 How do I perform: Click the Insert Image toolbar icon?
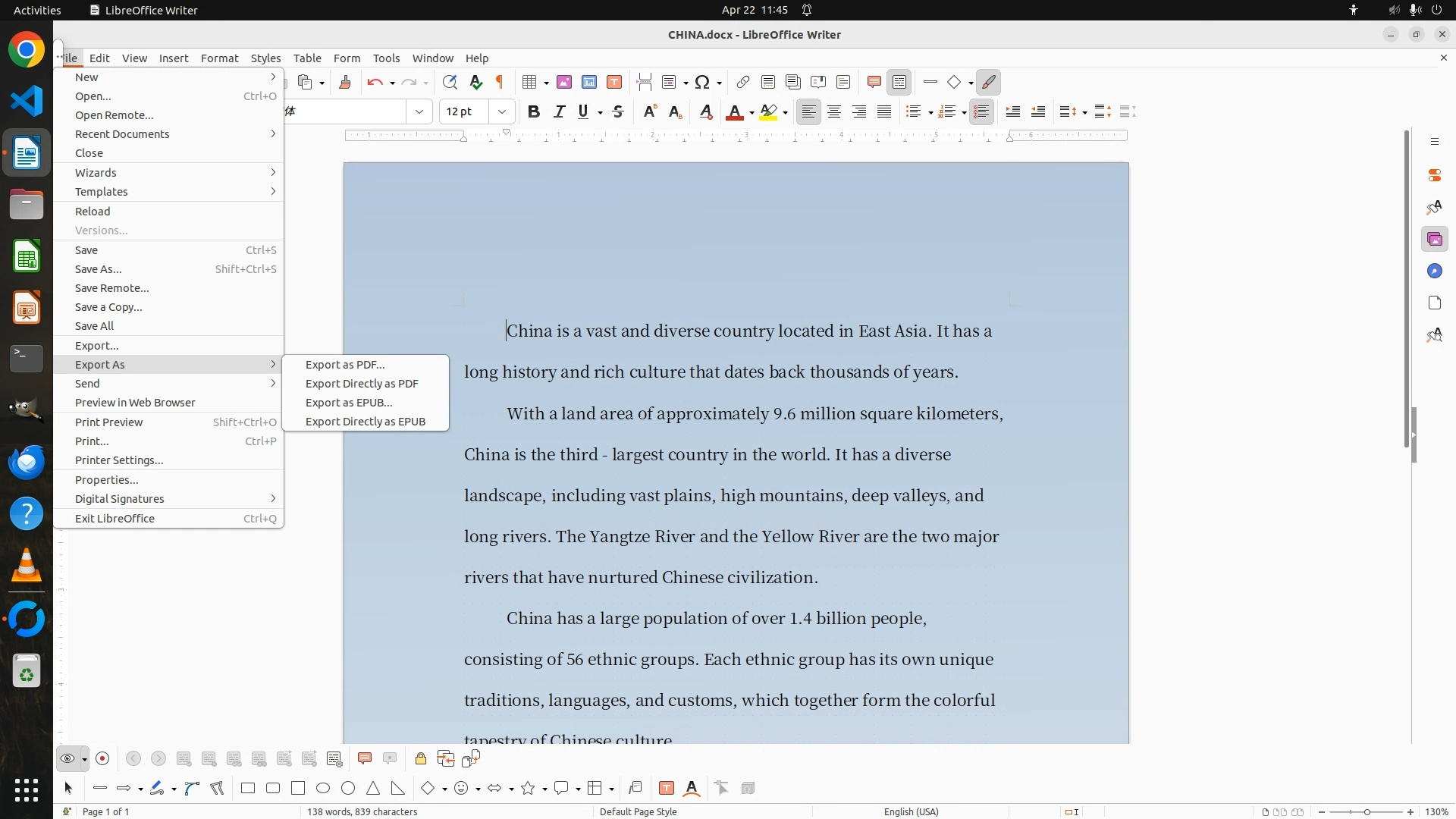click(x=564, y=83)
